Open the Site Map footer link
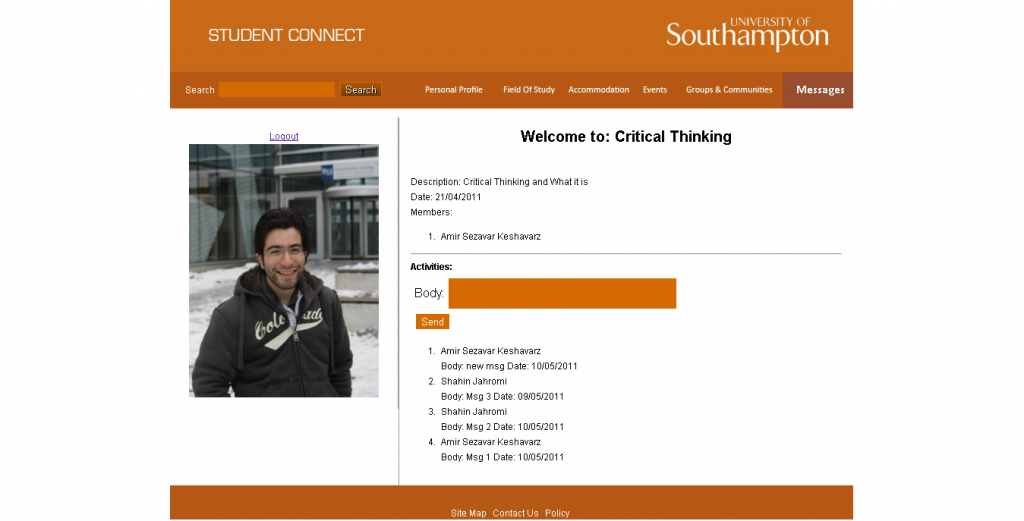 click(468, 513)
